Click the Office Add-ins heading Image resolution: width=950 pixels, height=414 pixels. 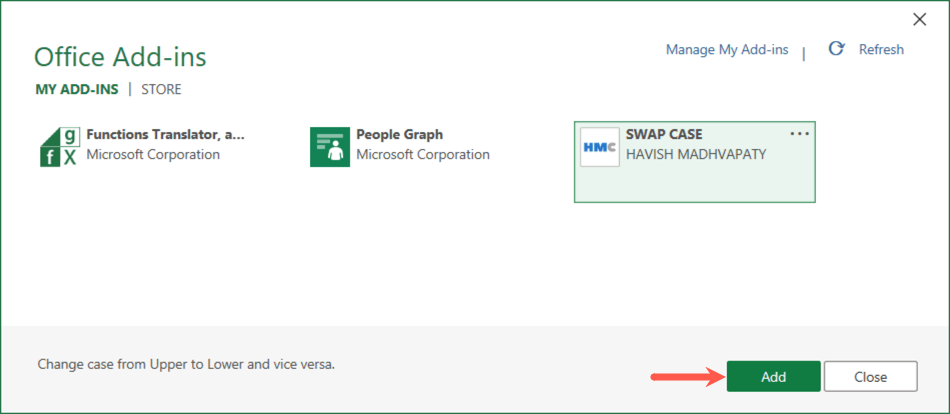(x=120, y=56)
